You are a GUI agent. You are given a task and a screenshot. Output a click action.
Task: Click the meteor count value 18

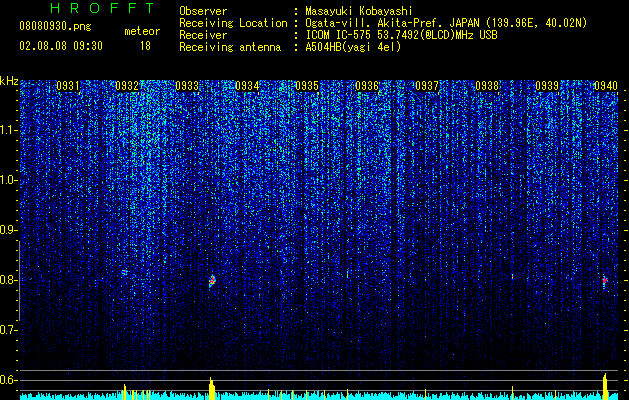[145, 46]
